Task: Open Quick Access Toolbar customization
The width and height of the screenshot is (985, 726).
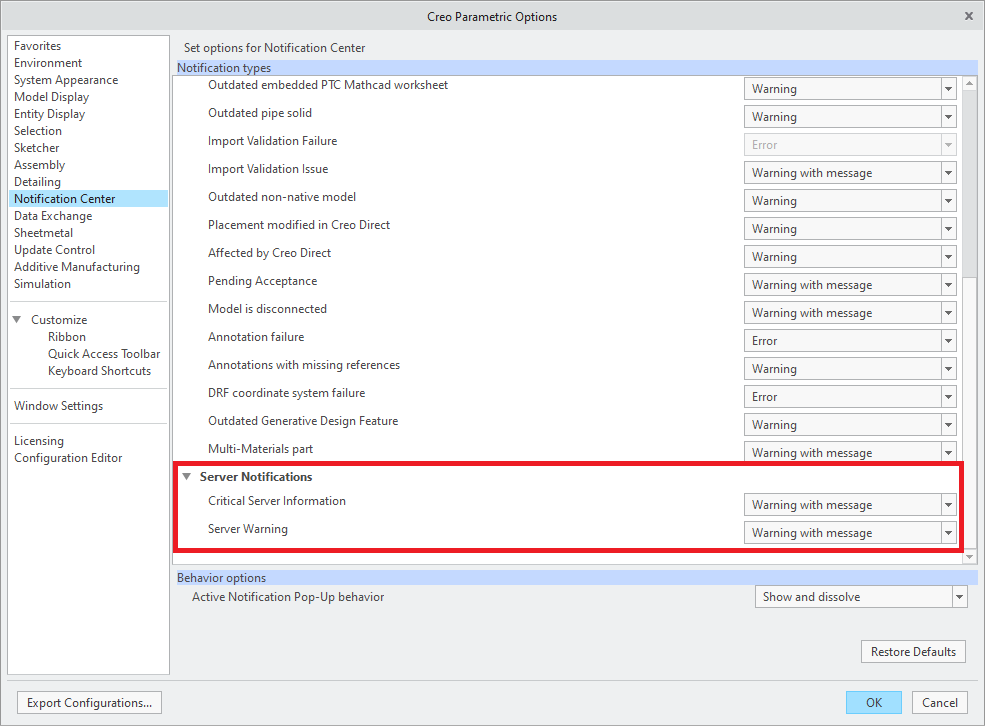Action: coord(104,354)
